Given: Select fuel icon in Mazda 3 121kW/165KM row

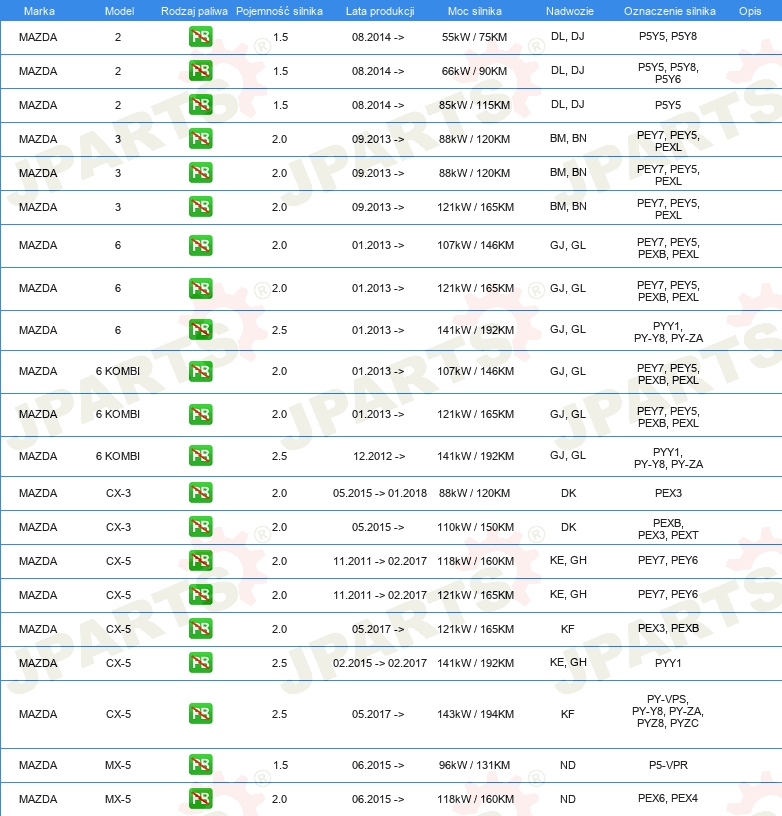Looking at the screenshot, I should click(x=200, y=207).
